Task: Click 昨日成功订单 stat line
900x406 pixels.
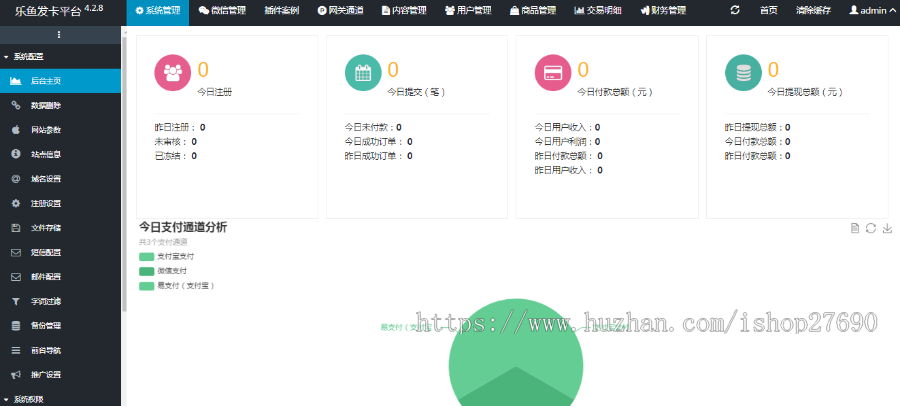Action: click(x=378, y=156)
